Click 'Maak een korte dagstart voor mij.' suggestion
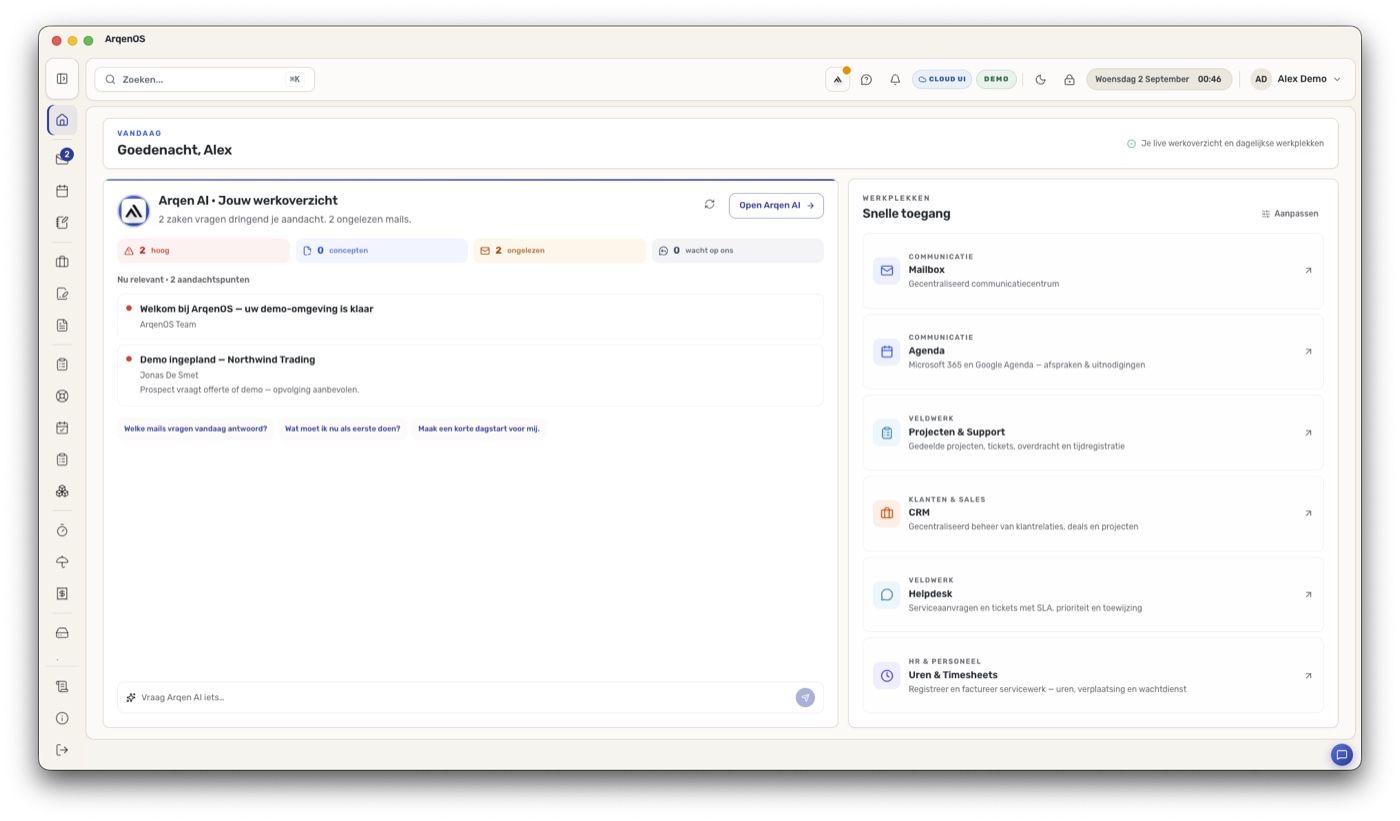 479,429
